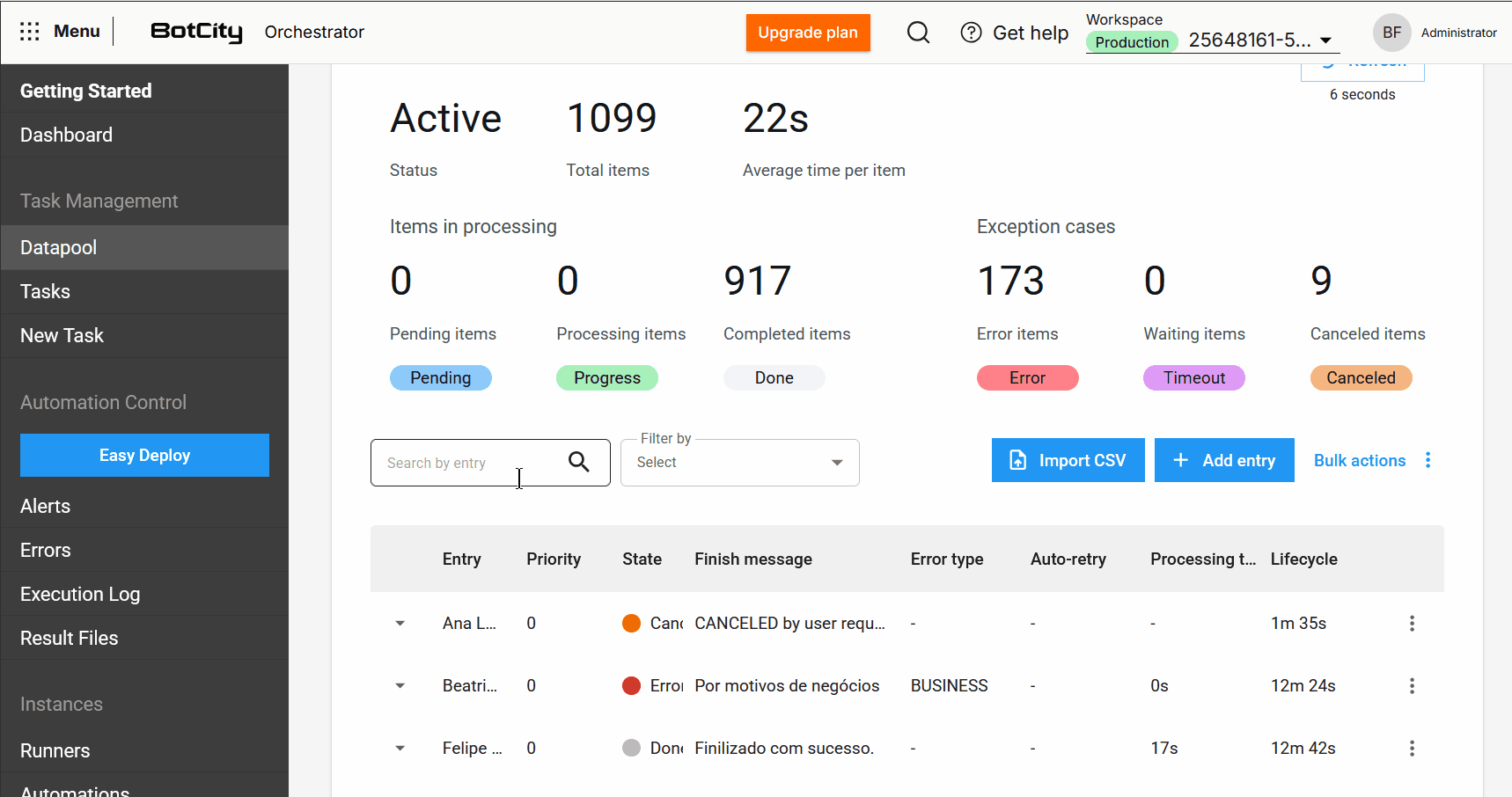Click the magnifier icon in entry search
The image size is (1512, 797).
[x=578, y=462]
